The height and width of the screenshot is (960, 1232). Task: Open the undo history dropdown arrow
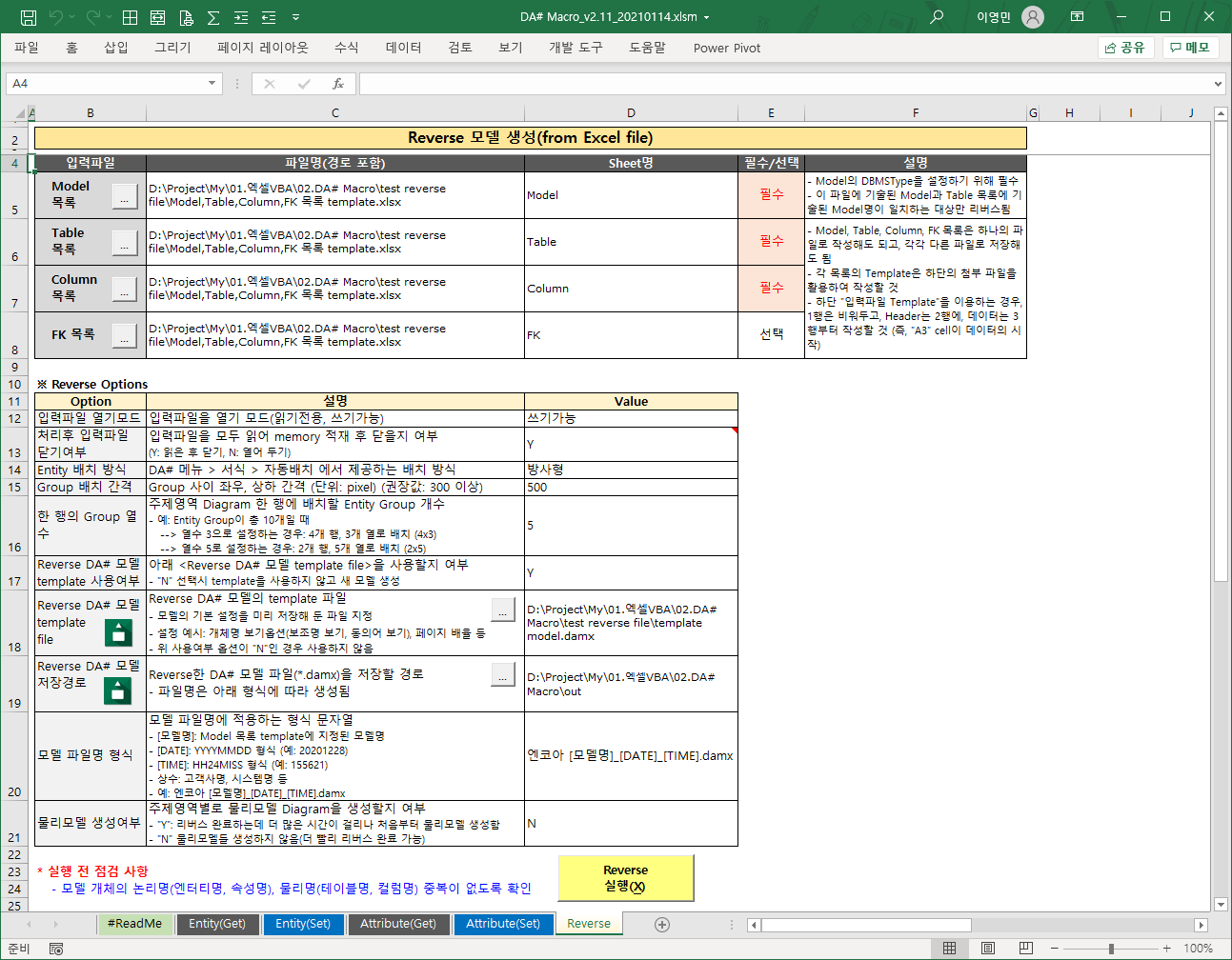(x=72, y=17)
